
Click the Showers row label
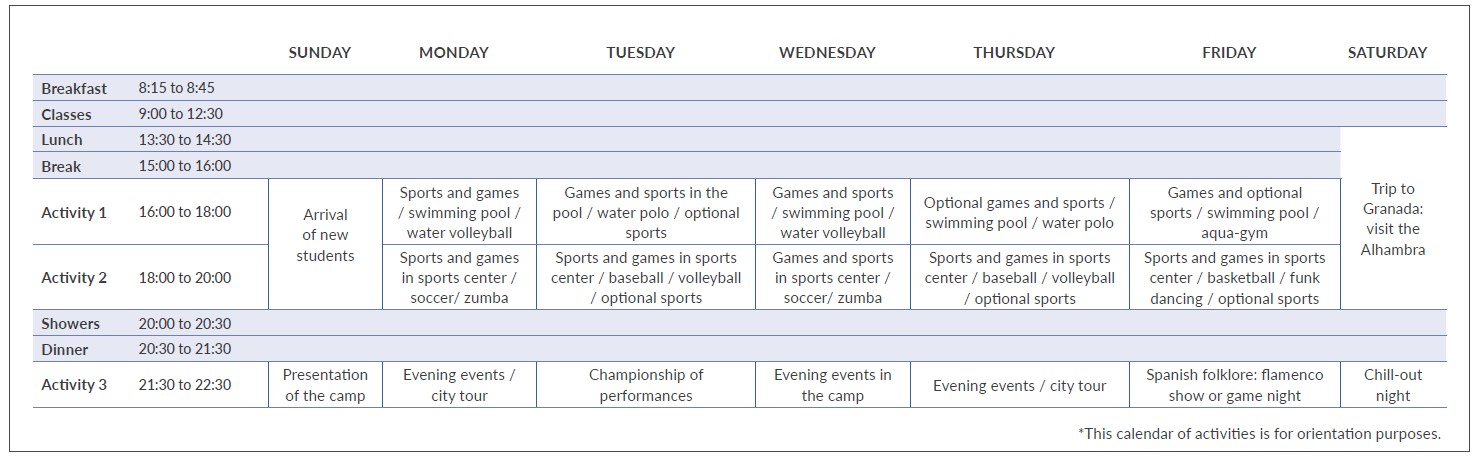[70, 324]
